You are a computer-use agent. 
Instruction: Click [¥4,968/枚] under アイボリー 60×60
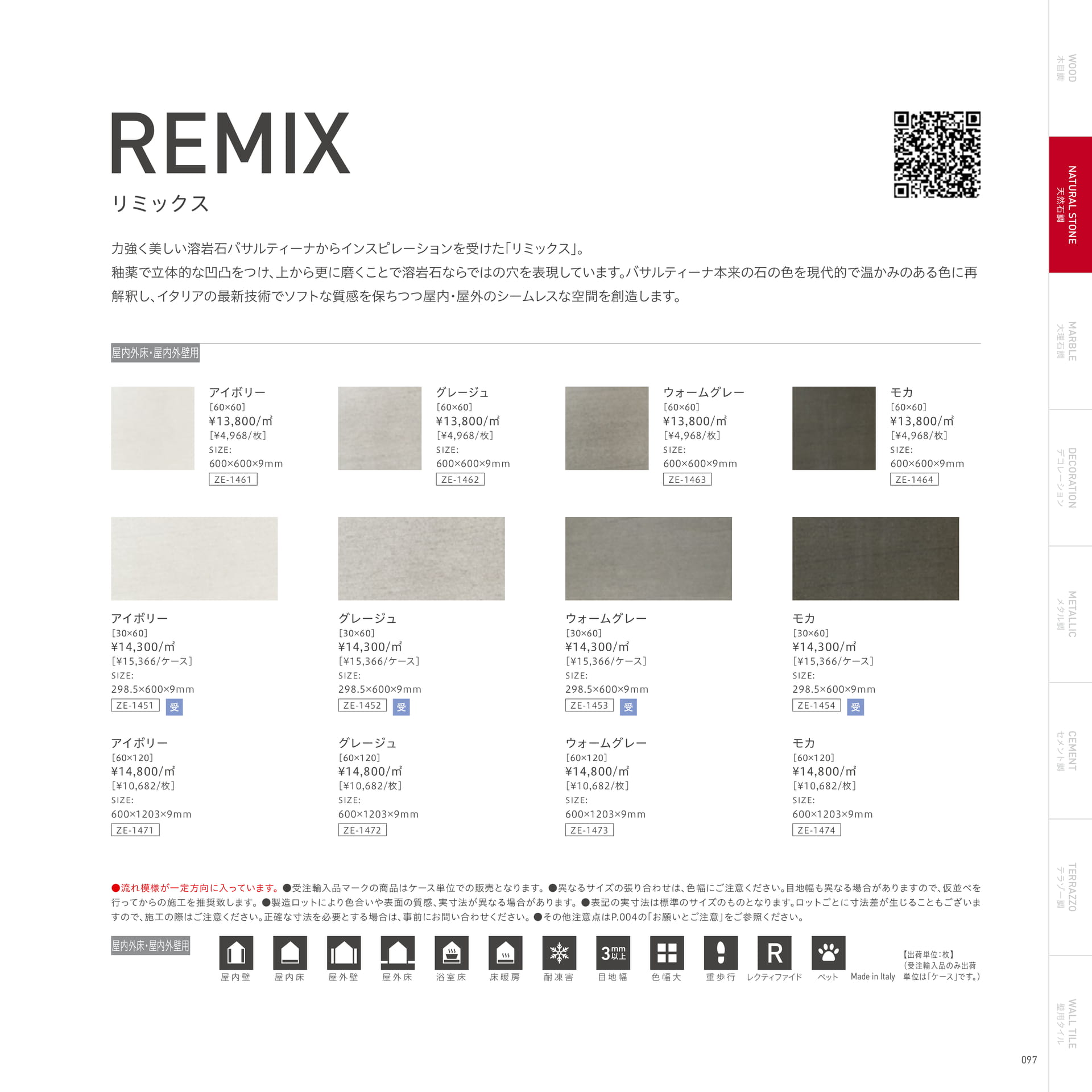[x=238, y=435]
